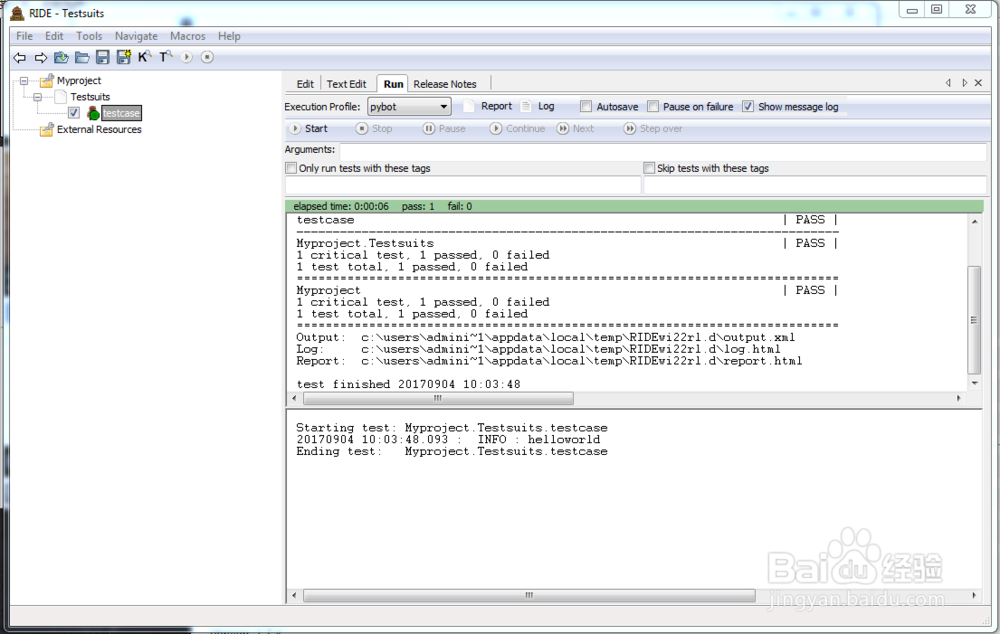Click the toolbar stop test icon

tap(207, 57)
